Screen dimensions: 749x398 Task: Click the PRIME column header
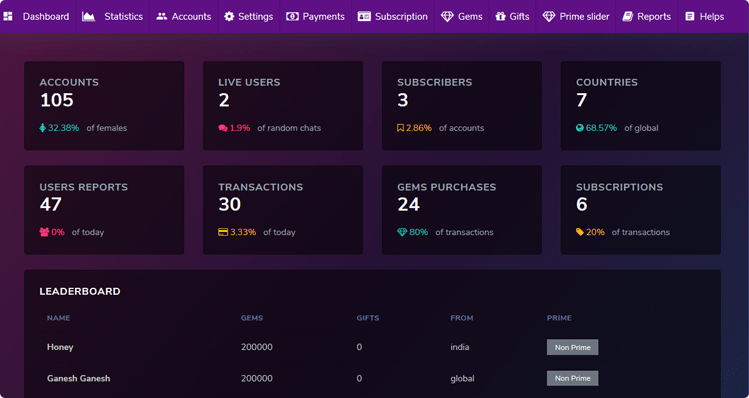tap(559, 318)
